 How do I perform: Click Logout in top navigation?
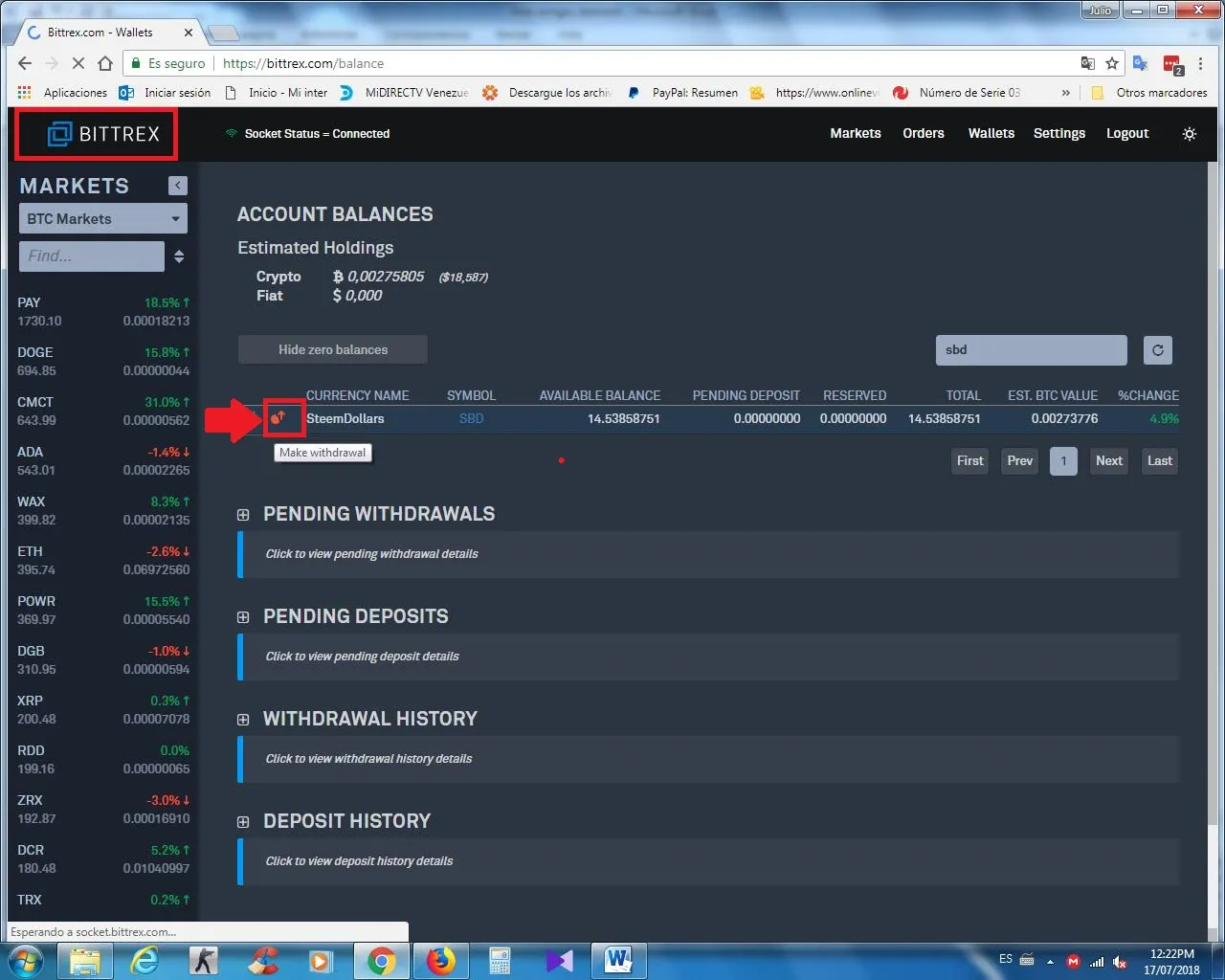(1127, 134)
